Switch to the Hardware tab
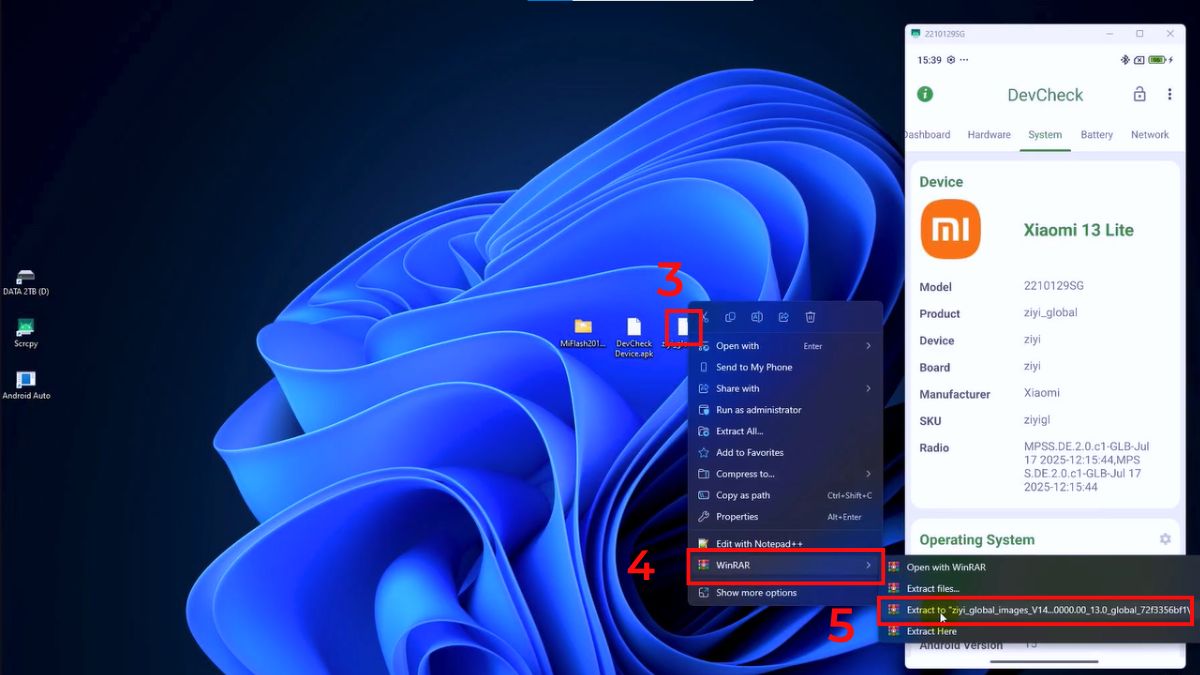The image size is (1200, 675). (x=989, y=134)
